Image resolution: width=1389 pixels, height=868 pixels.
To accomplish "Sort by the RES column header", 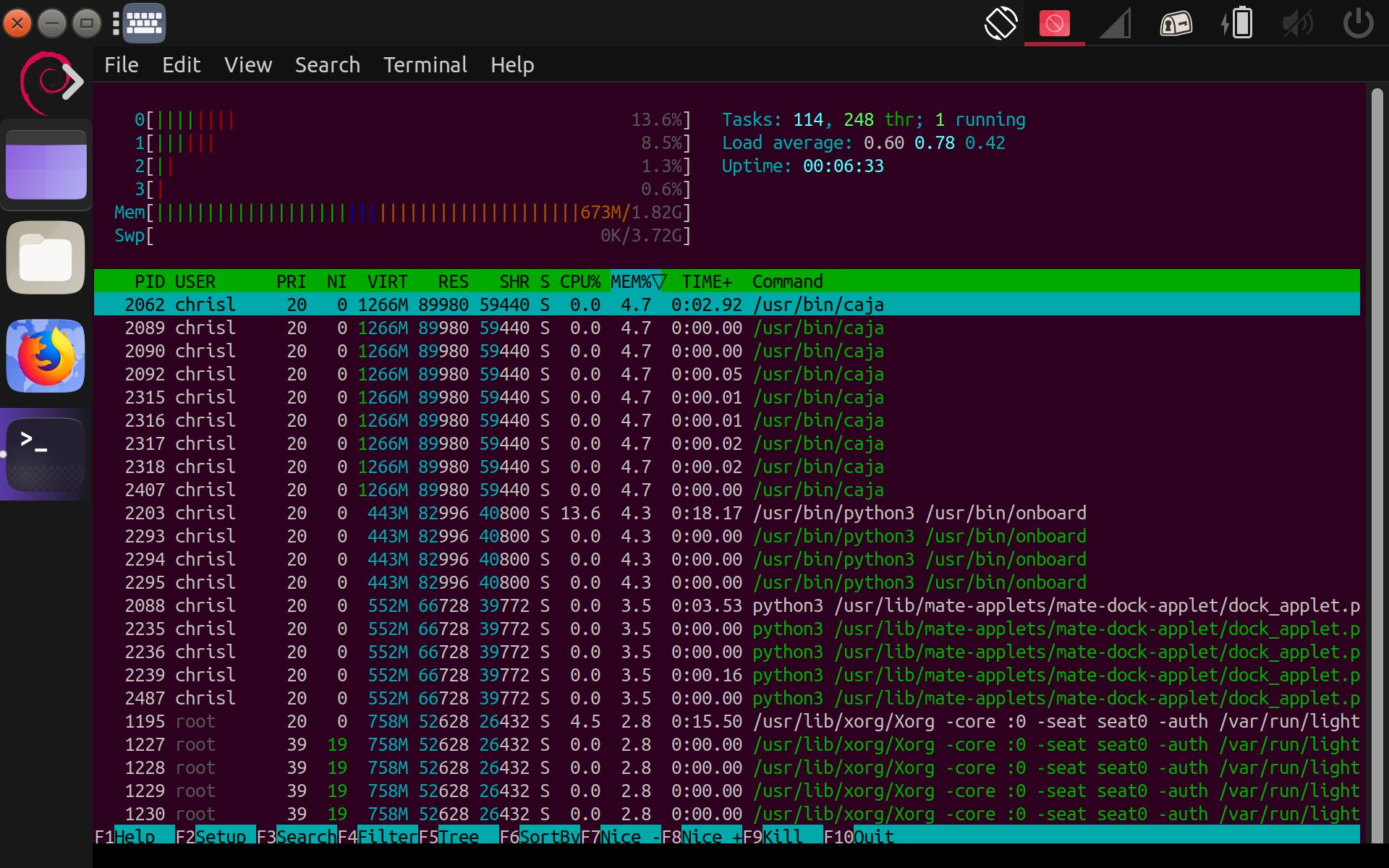I will click(454, 281).
